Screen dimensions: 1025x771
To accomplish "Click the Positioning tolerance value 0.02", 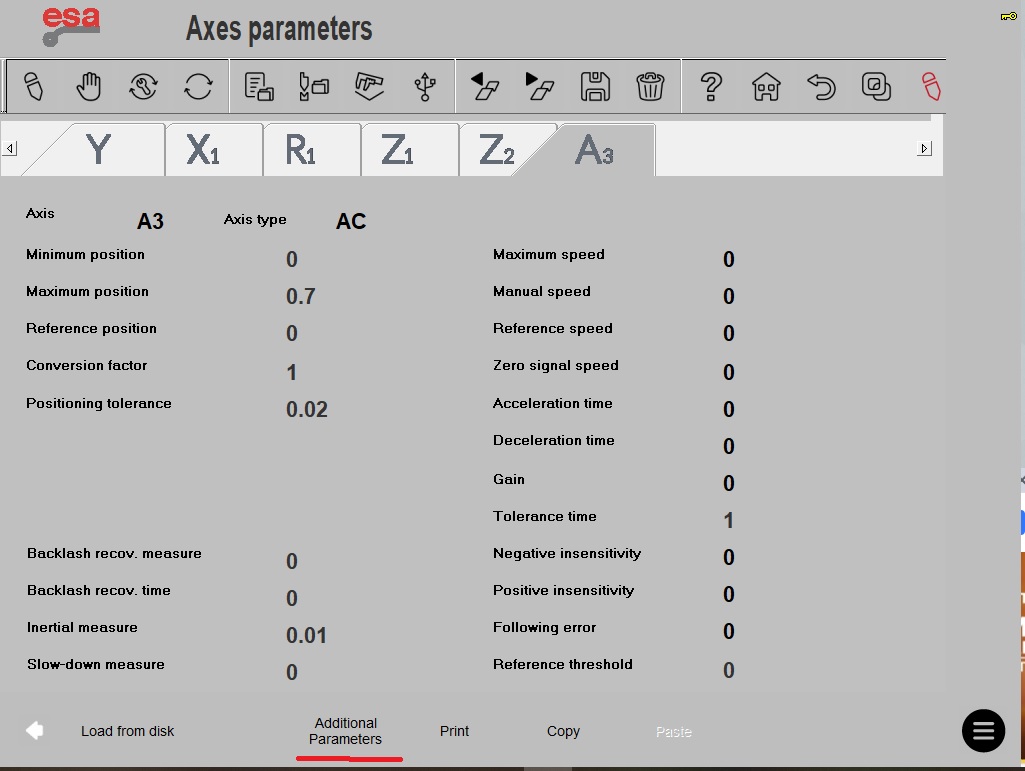I will click(x=307, y=409).
